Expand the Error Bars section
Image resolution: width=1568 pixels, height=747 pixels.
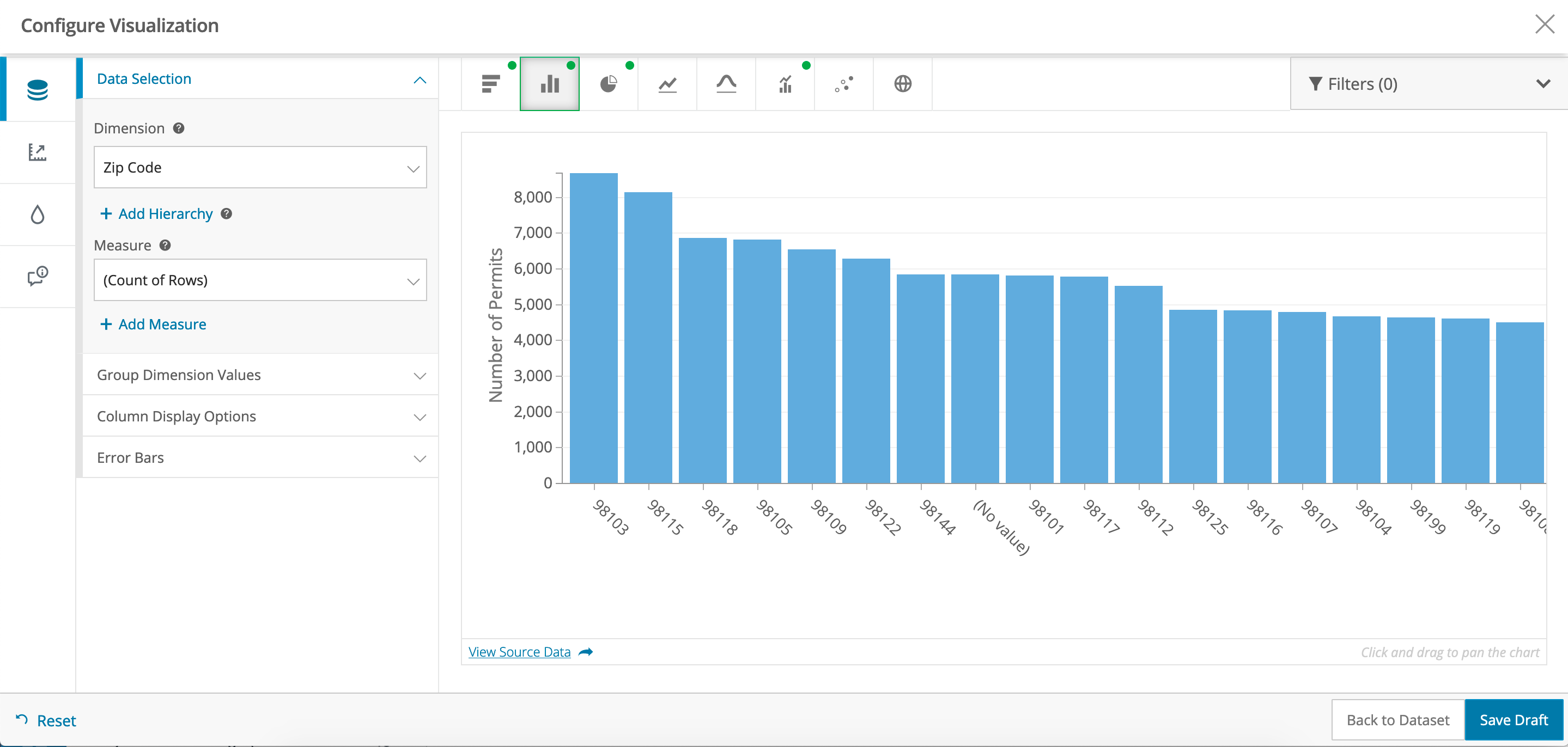[x=260, y=457]
